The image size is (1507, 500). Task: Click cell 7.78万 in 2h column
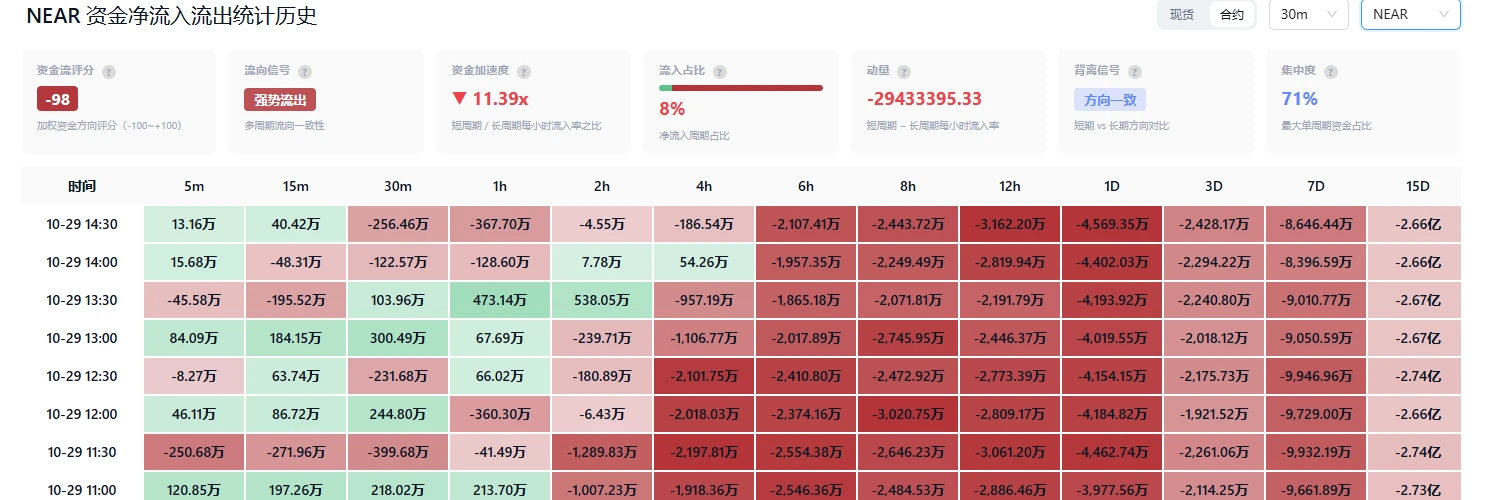click(x=603, y=262)
